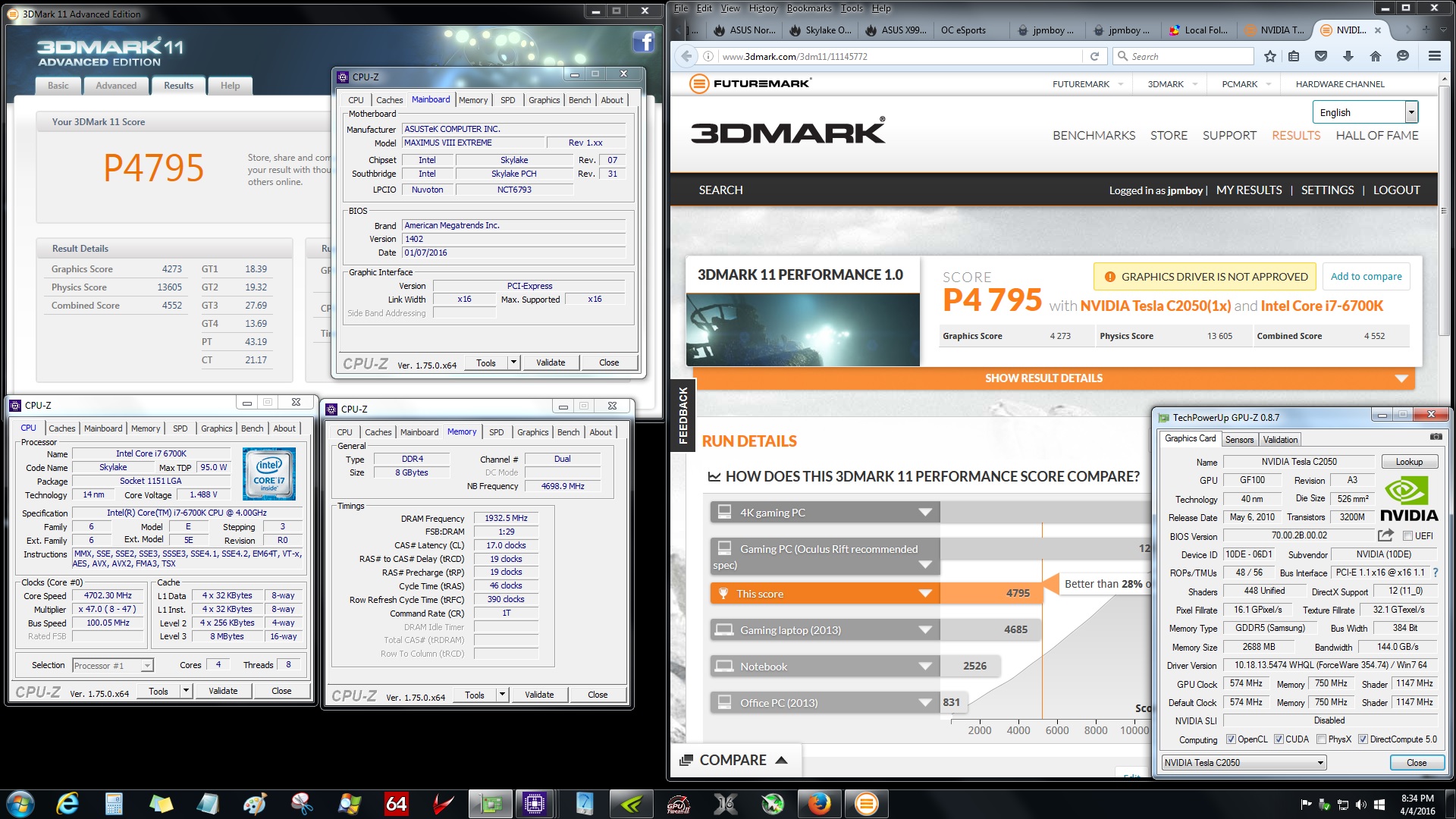Reload the 3dmark.com page
The height and width of the screenshot is (819, 1456).
pyautogui.click(x=1094, y=56)
